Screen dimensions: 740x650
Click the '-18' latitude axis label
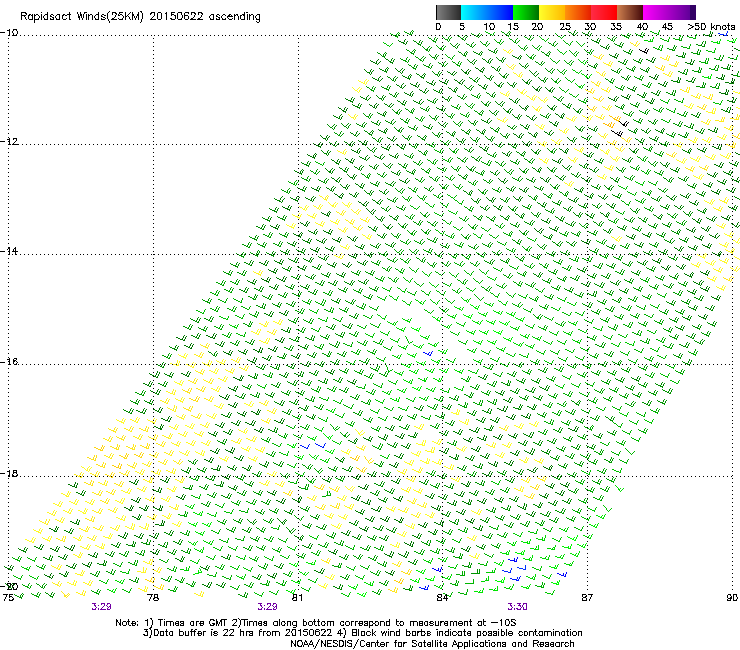point(9,473)
